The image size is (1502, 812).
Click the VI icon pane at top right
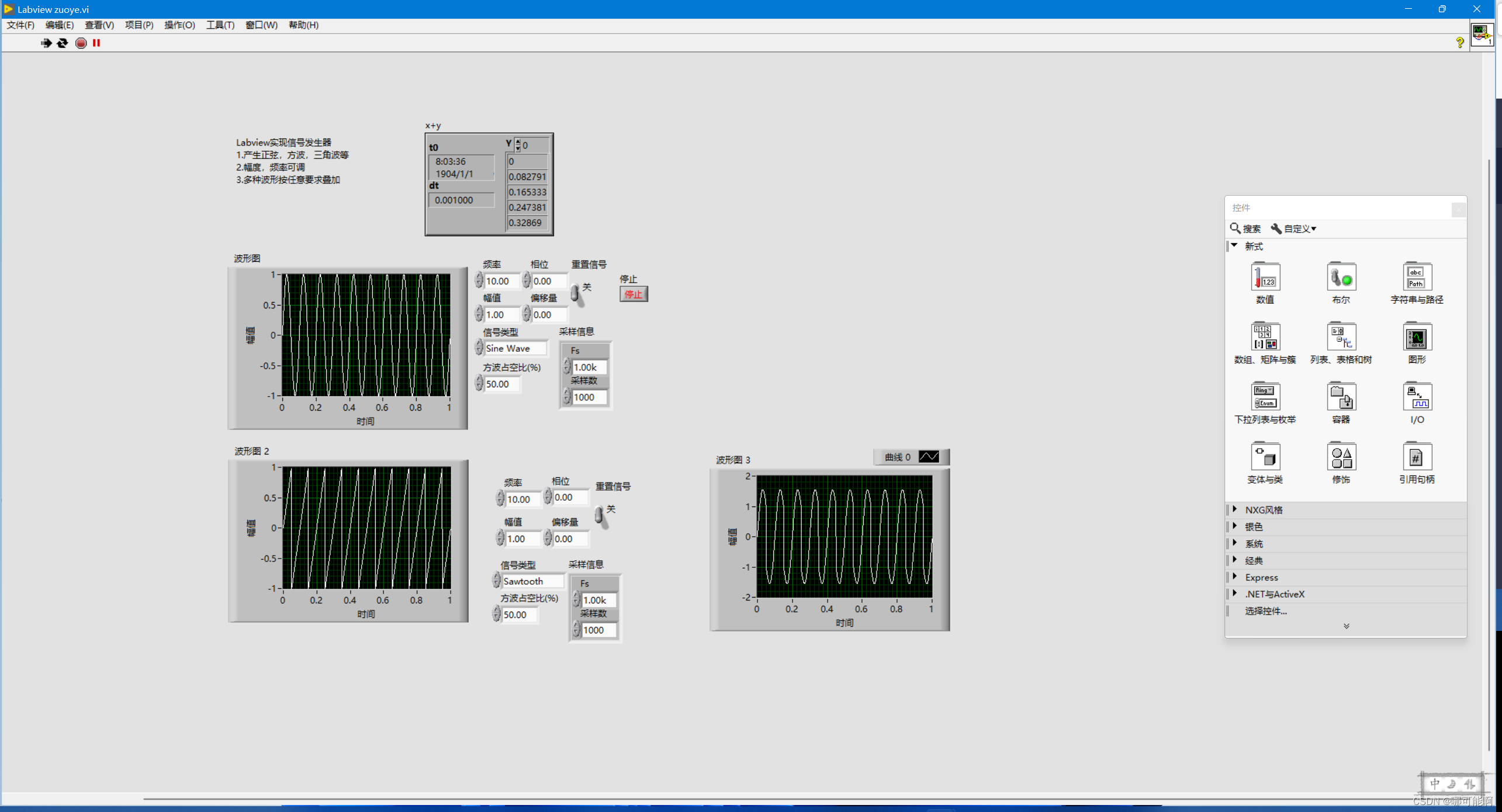point(1482,35)
